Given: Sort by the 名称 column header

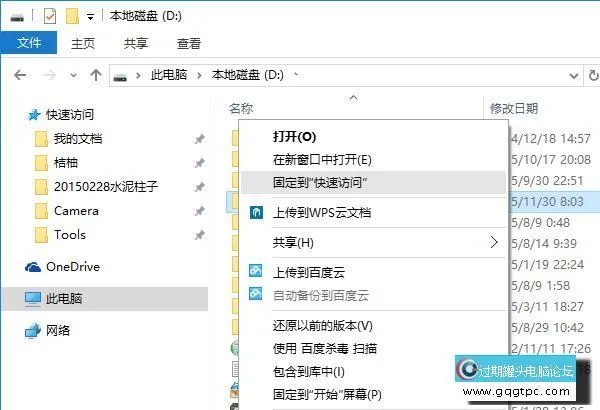Looking at the screenshot, I should (241, 109).
